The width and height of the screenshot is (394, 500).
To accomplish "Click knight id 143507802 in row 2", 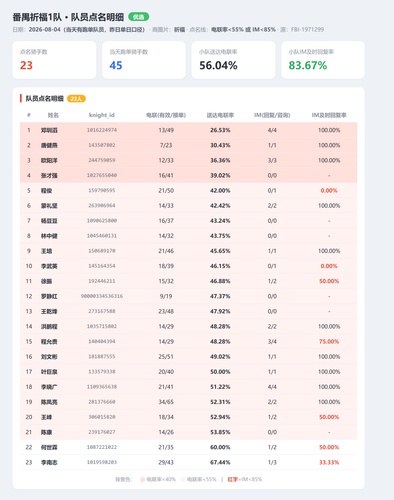I will [102, 145].
